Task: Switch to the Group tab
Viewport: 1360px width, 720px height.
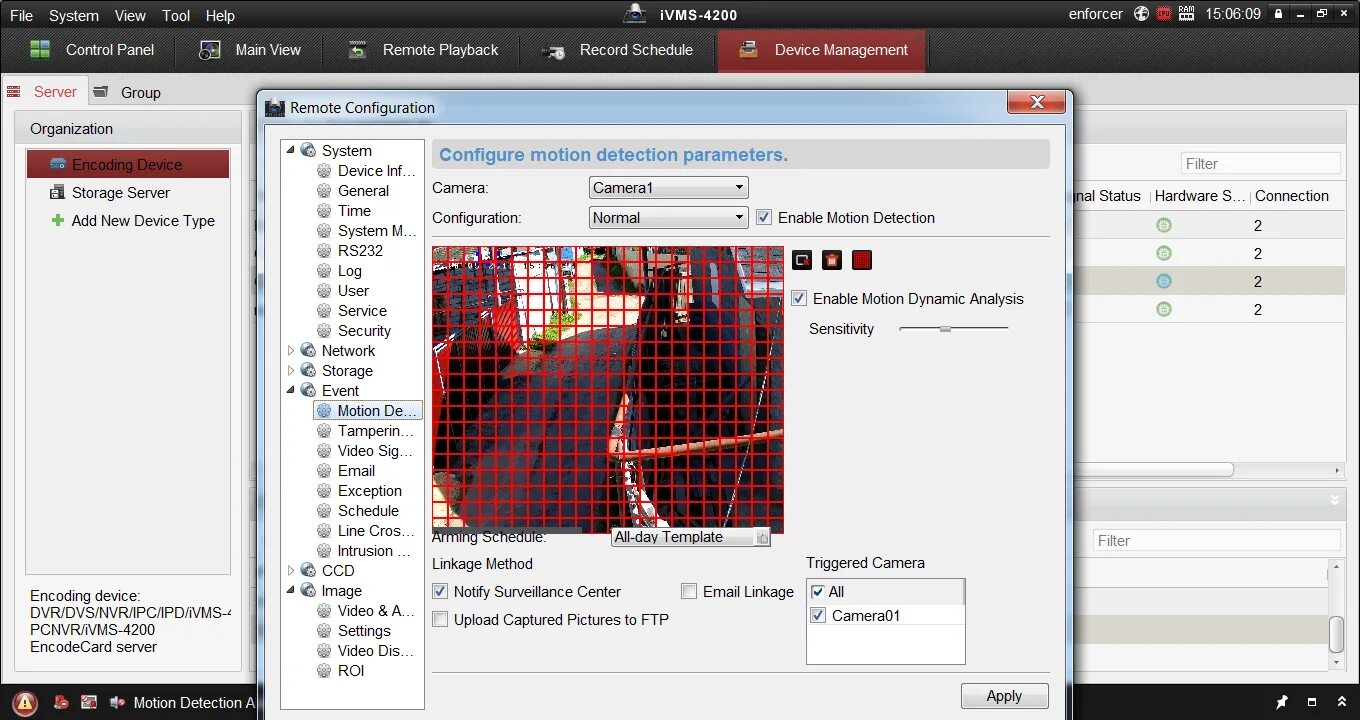Action: [128, 92]
